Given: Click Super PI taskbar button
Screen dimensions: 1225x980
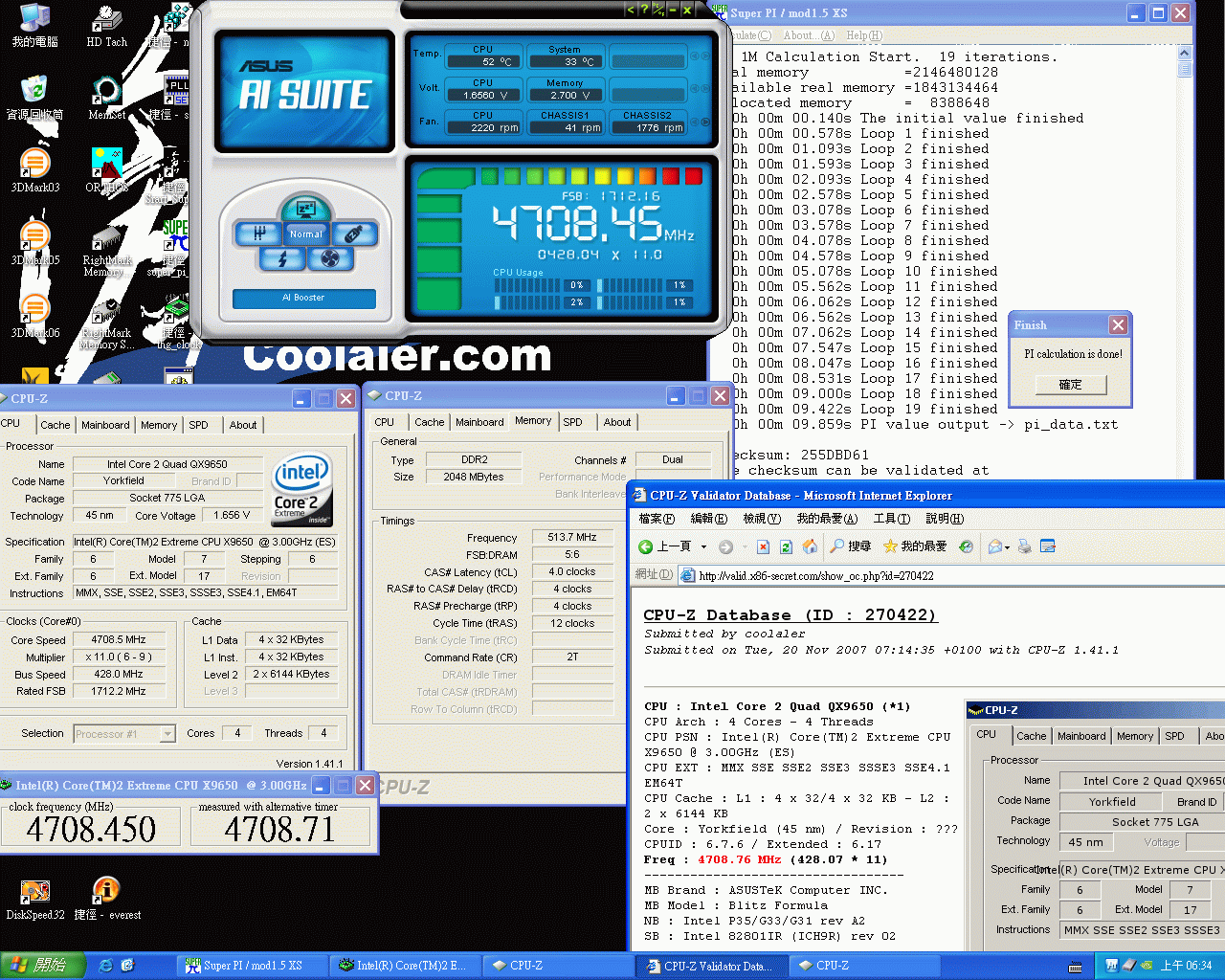Looking at the screenshot, I should (254, 966).
